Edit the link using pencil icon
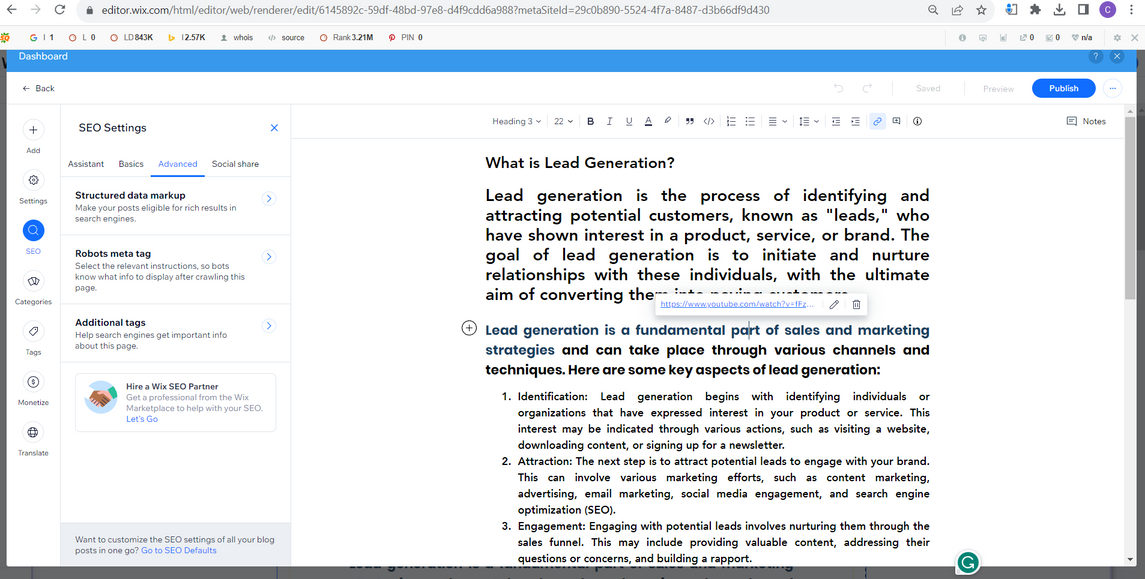The width and height of the screenshot is (1145, 579). click(834, 304)
